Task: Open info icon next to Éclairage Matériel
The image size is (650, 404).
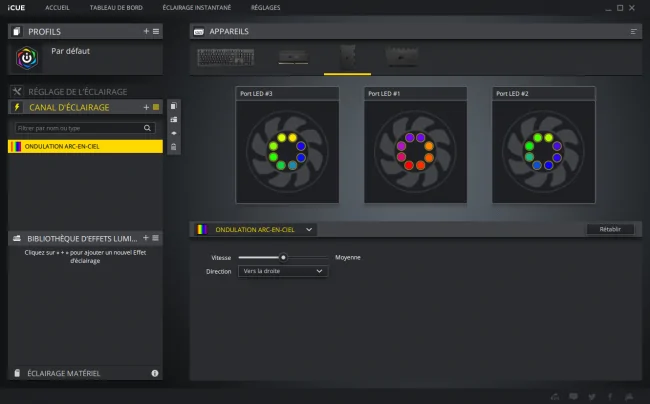Action: pos(155,373)
